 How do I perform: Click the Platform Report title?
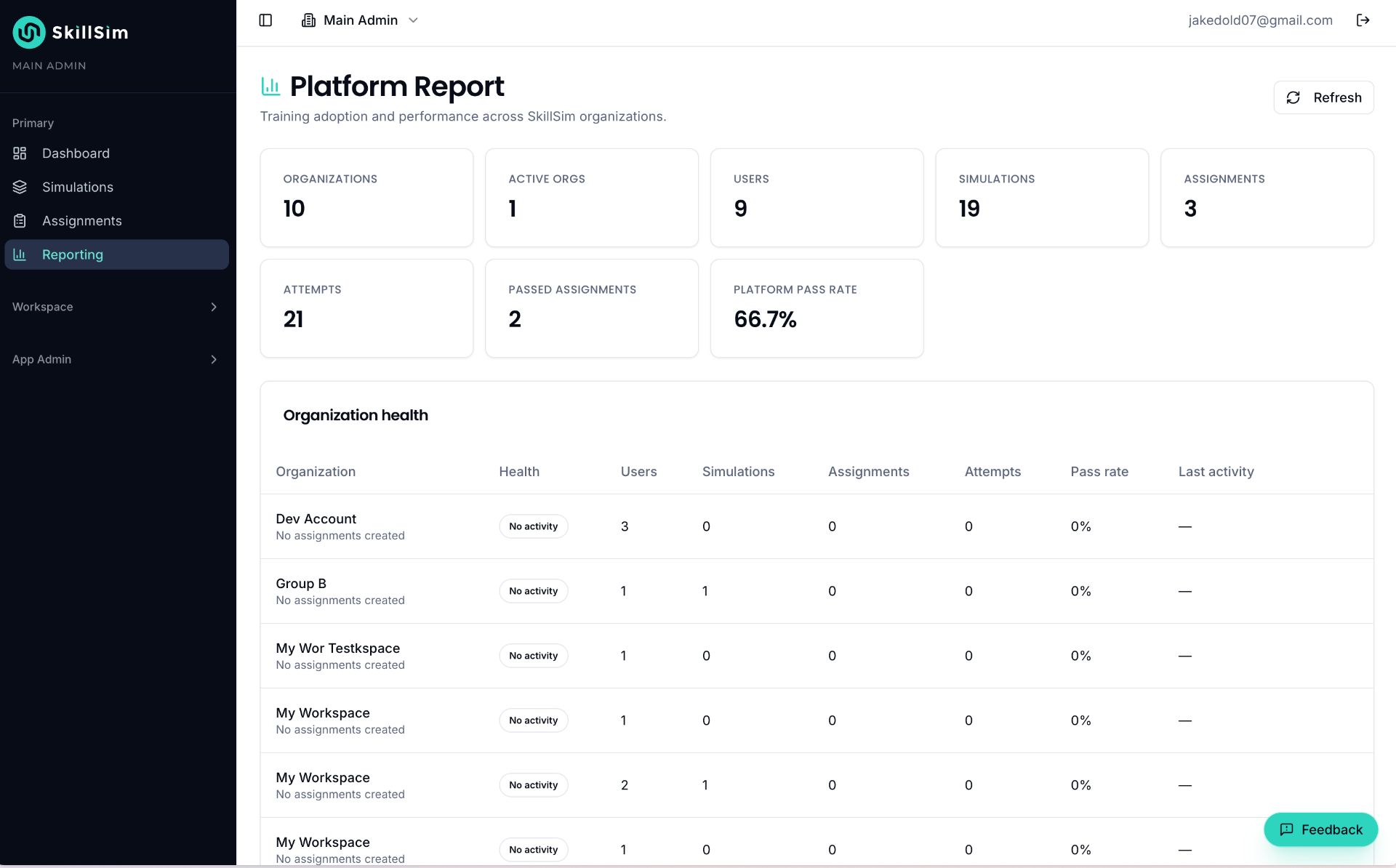click(396, 87)
